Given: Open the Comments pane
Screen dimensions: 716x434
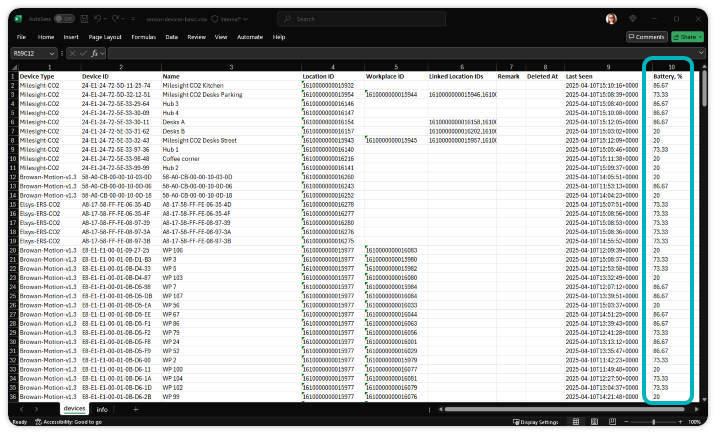Looking at the screenshot, I should (647, 37).
